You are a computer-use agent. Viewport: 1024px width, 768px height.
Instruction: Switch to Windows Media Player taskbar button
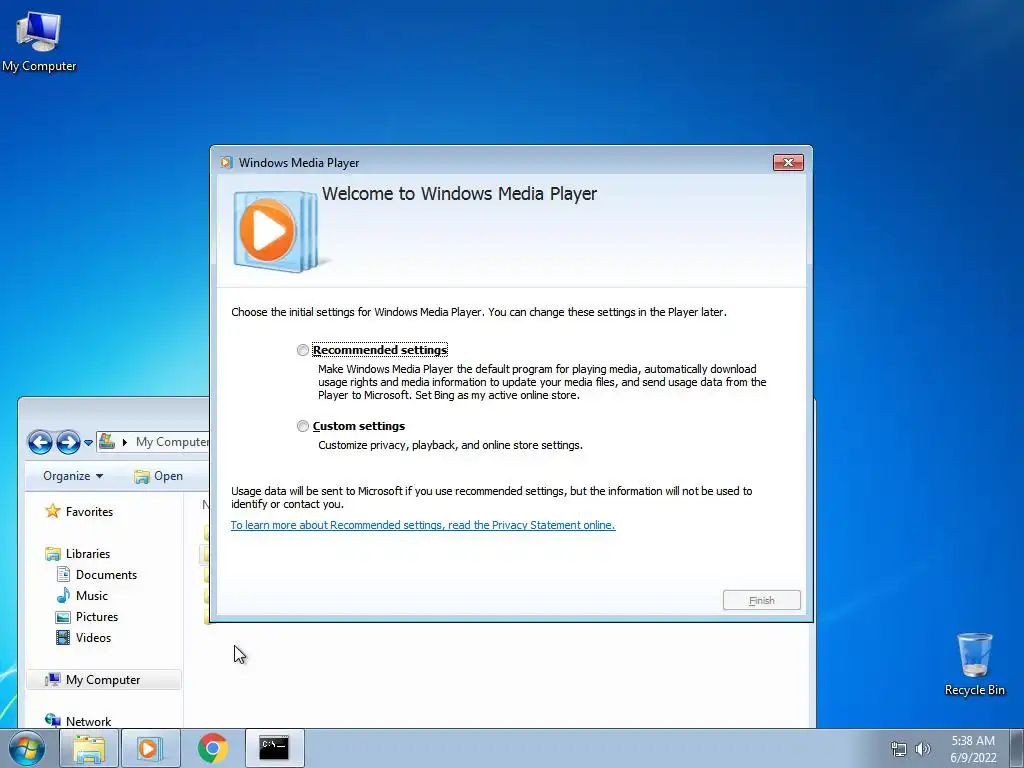pyautogui.click(x=150, y=748)
